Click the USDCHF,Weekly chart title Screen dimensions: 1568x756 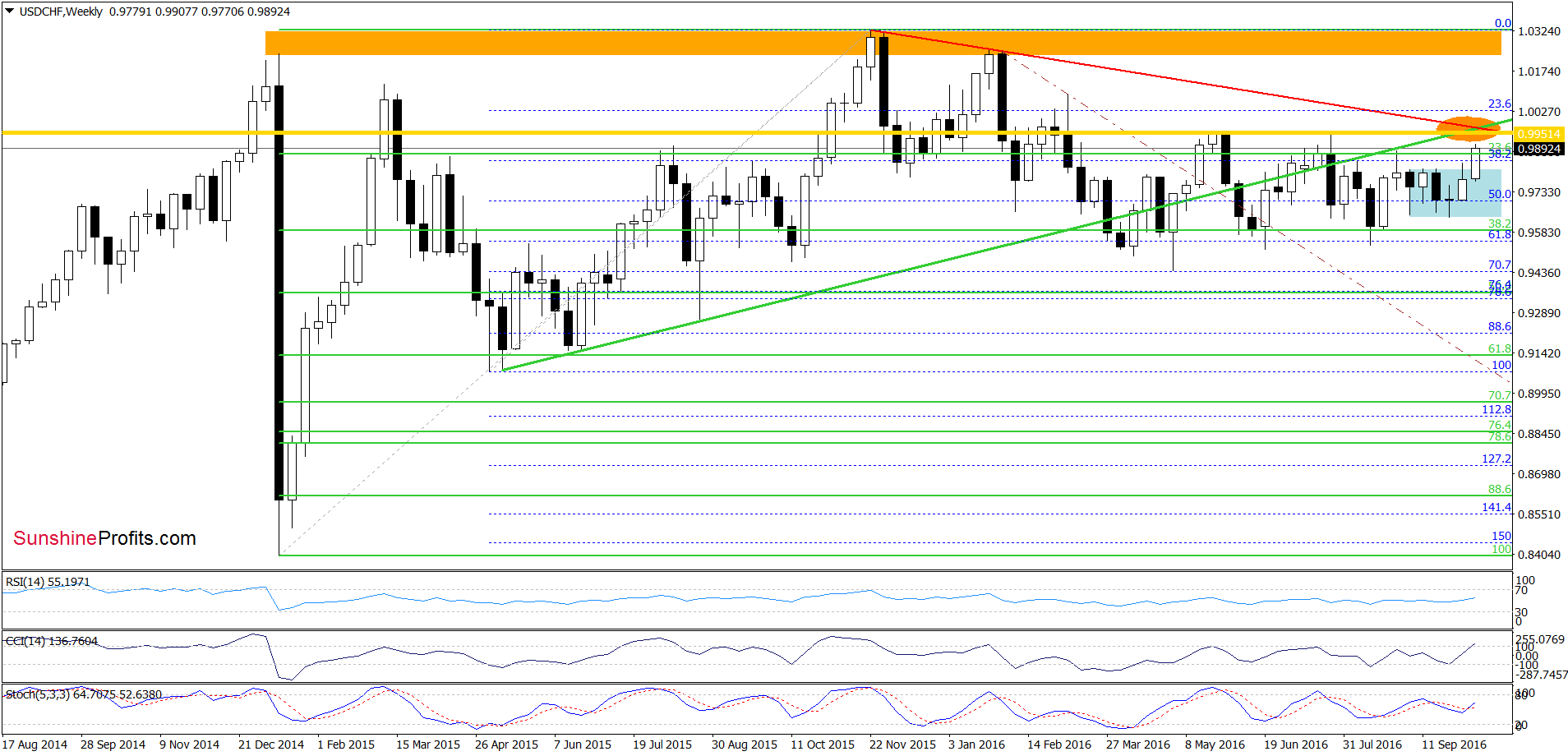tap(62, 12)
